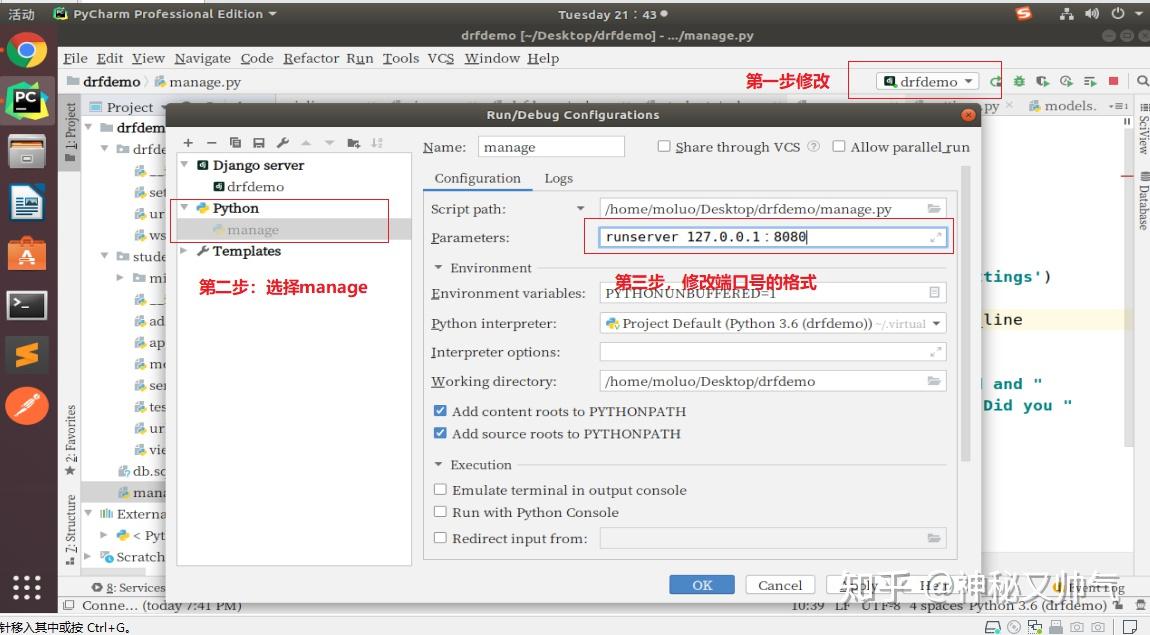Confirm settings by clicking OK

[x=701, y=585]
